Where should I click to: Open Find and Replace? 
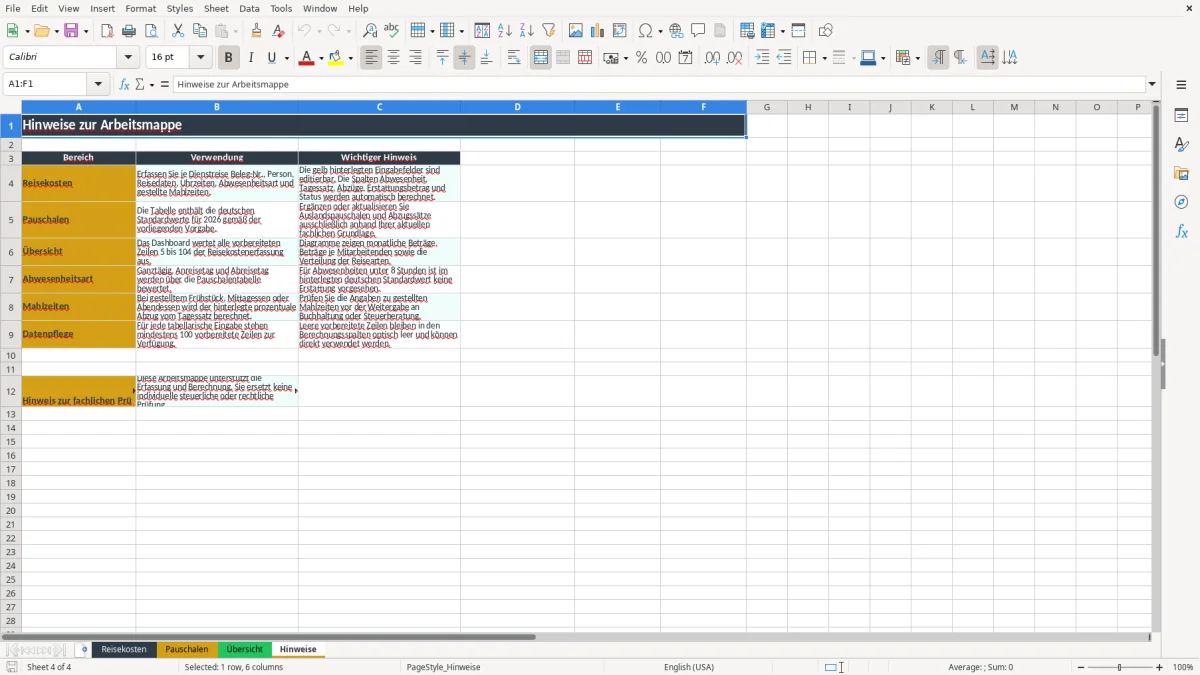(x=370, y=31)
